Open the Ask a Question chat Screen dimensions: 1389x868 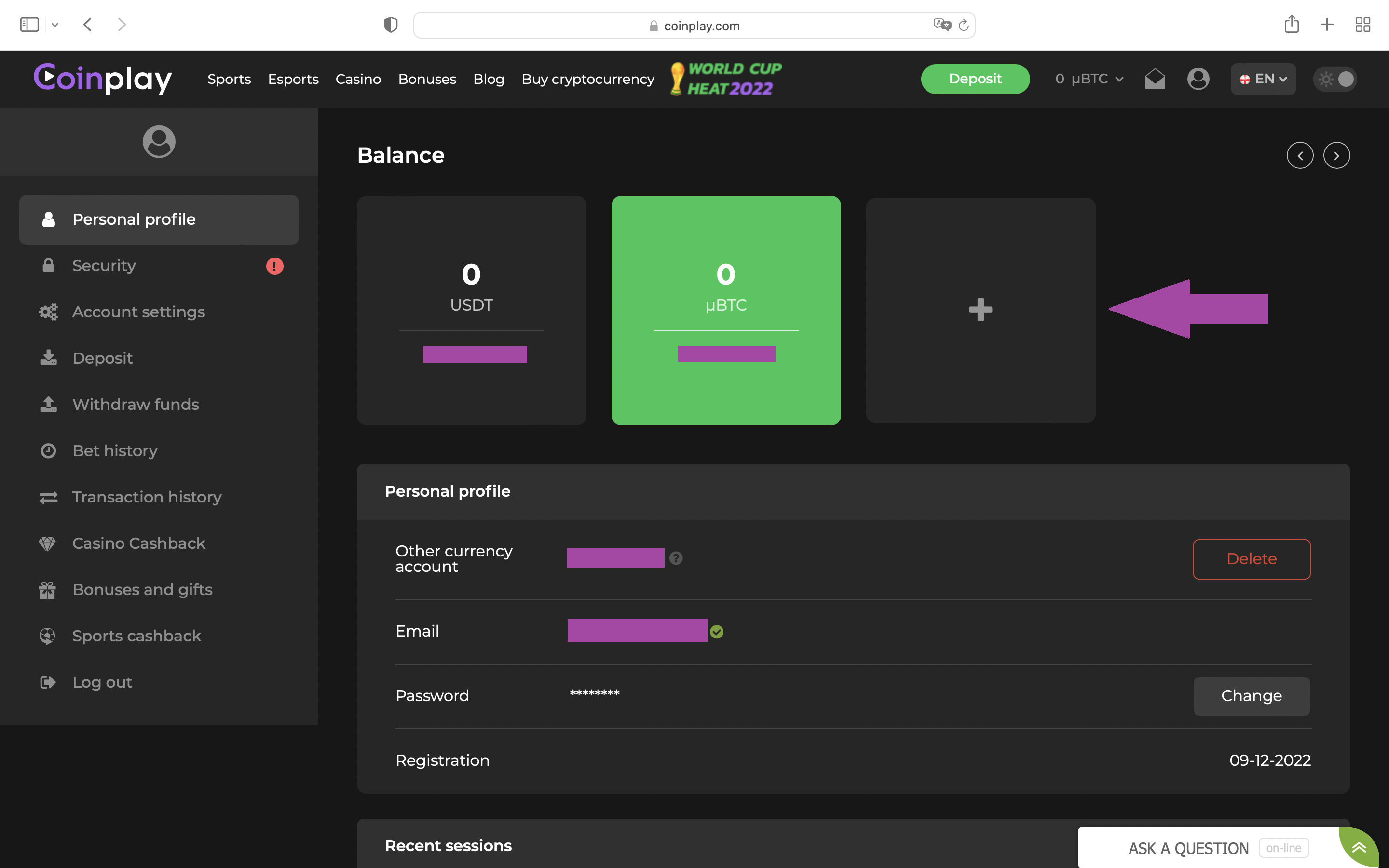tap(1208, 848)
